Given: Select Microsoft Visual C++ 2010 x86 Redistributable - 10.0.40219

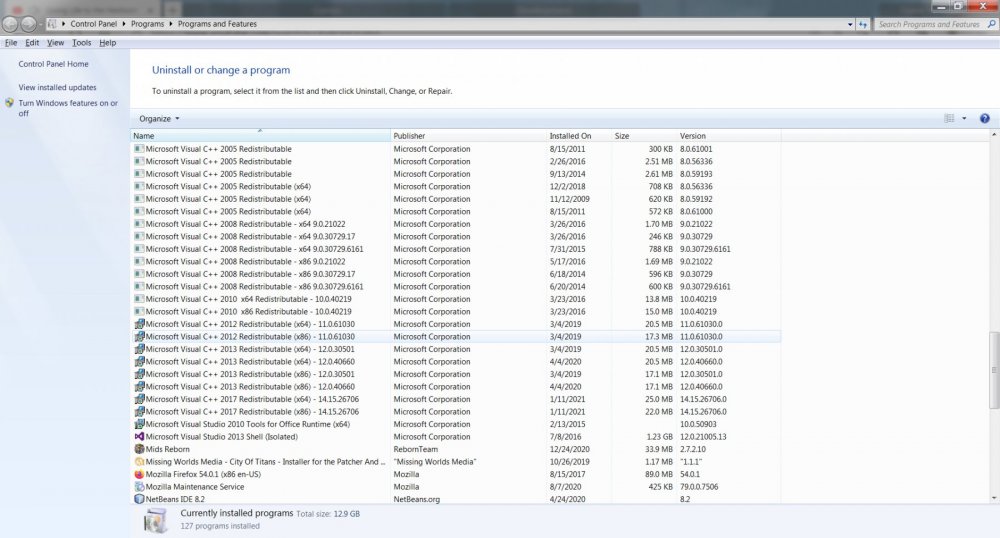Looking at the screenshot, I should (x=456, y=312).
